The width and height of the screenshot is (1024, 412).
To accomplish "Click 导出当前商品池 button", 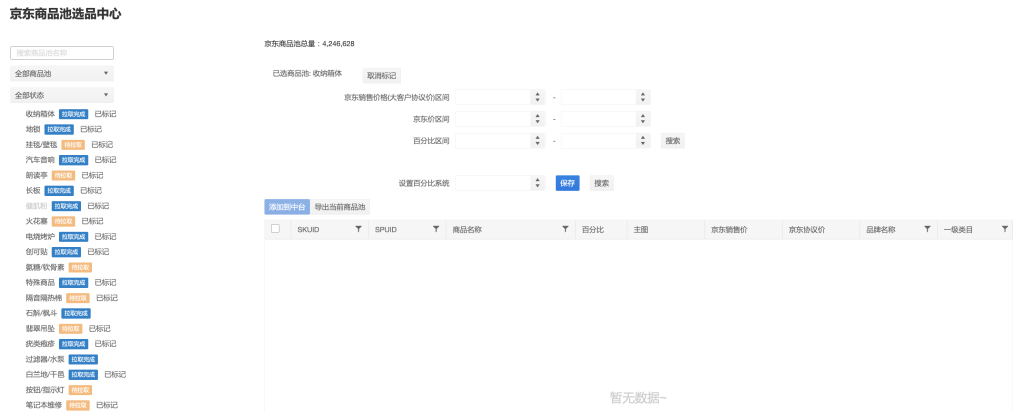I will click(340, 207).
